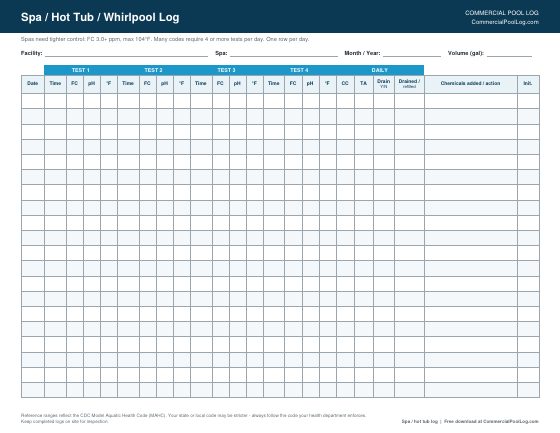Select the TEST 3 group header
The height and width of the screenshot is (433, 560).
click(226, 70)
